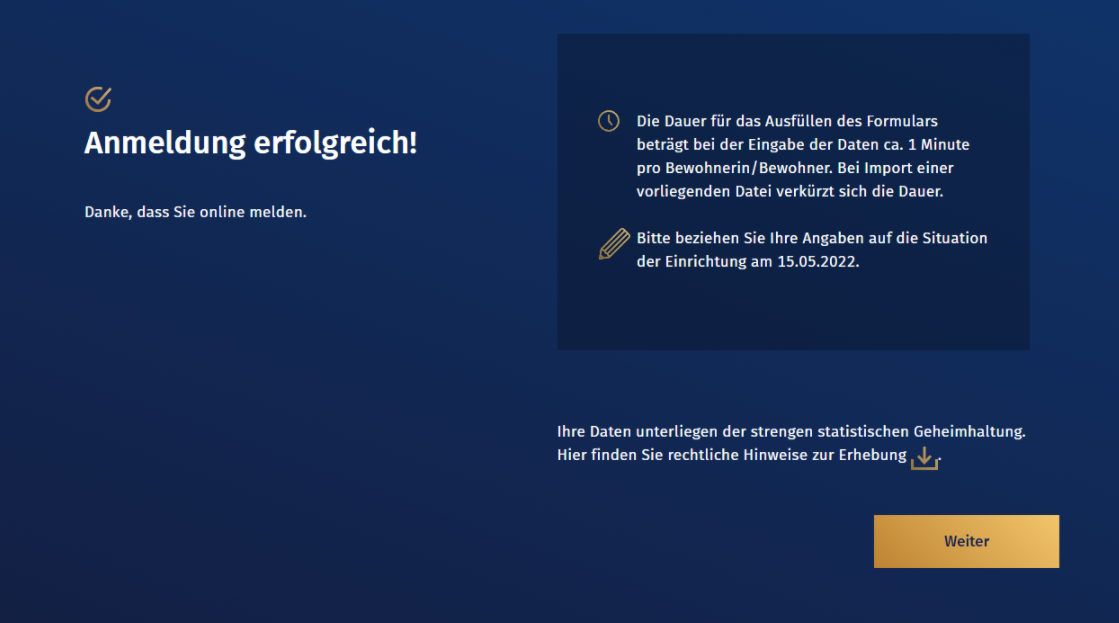Click the text 'Danke, dass Sie online melden.'

click(x=195, y=211)
